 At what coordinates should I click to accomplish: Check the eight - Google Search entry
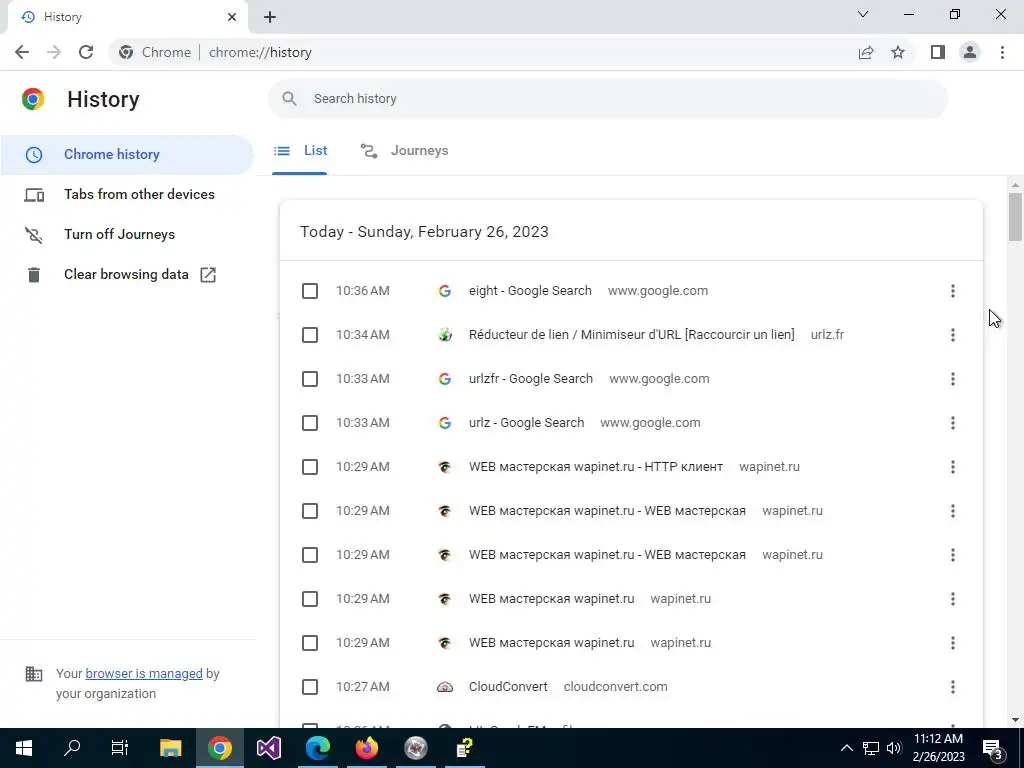click(310, 291)
